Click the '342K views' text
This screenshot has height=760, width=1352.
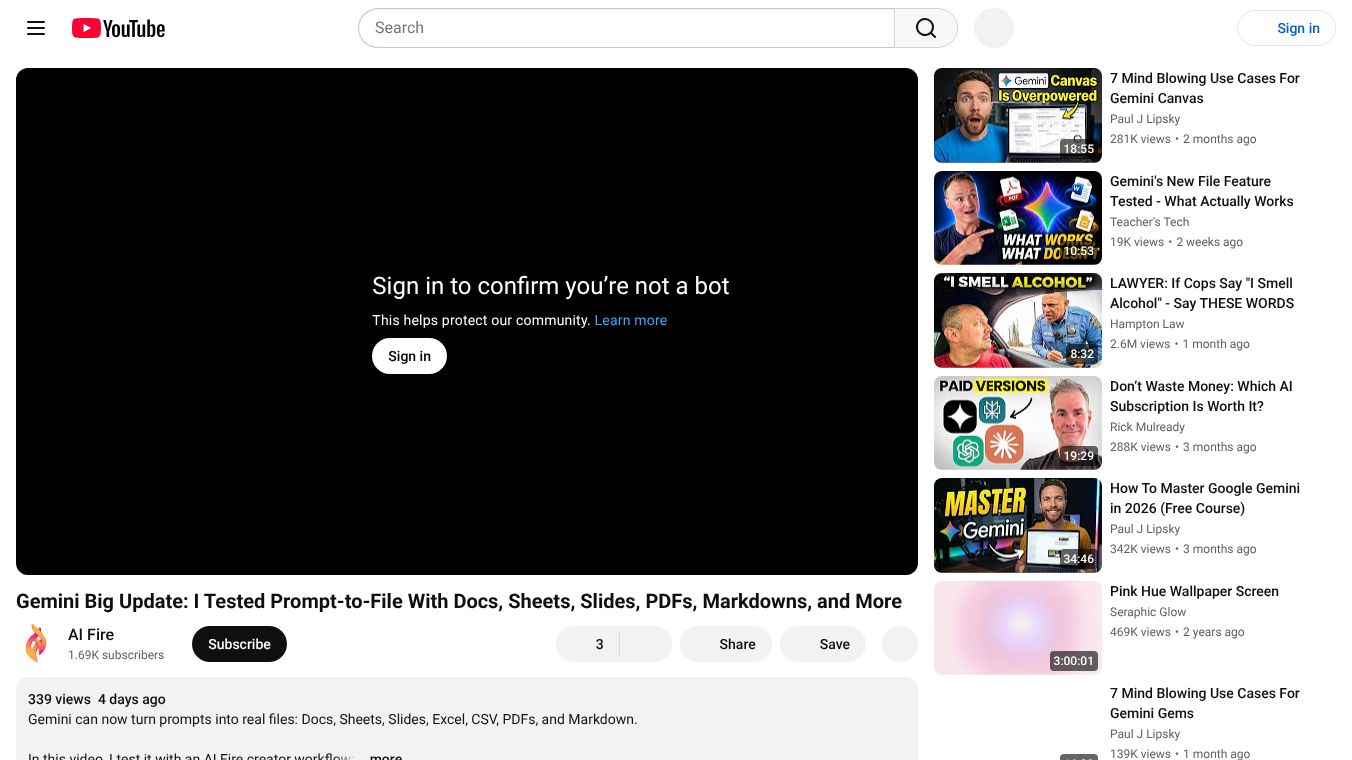tap(1140, 549)
